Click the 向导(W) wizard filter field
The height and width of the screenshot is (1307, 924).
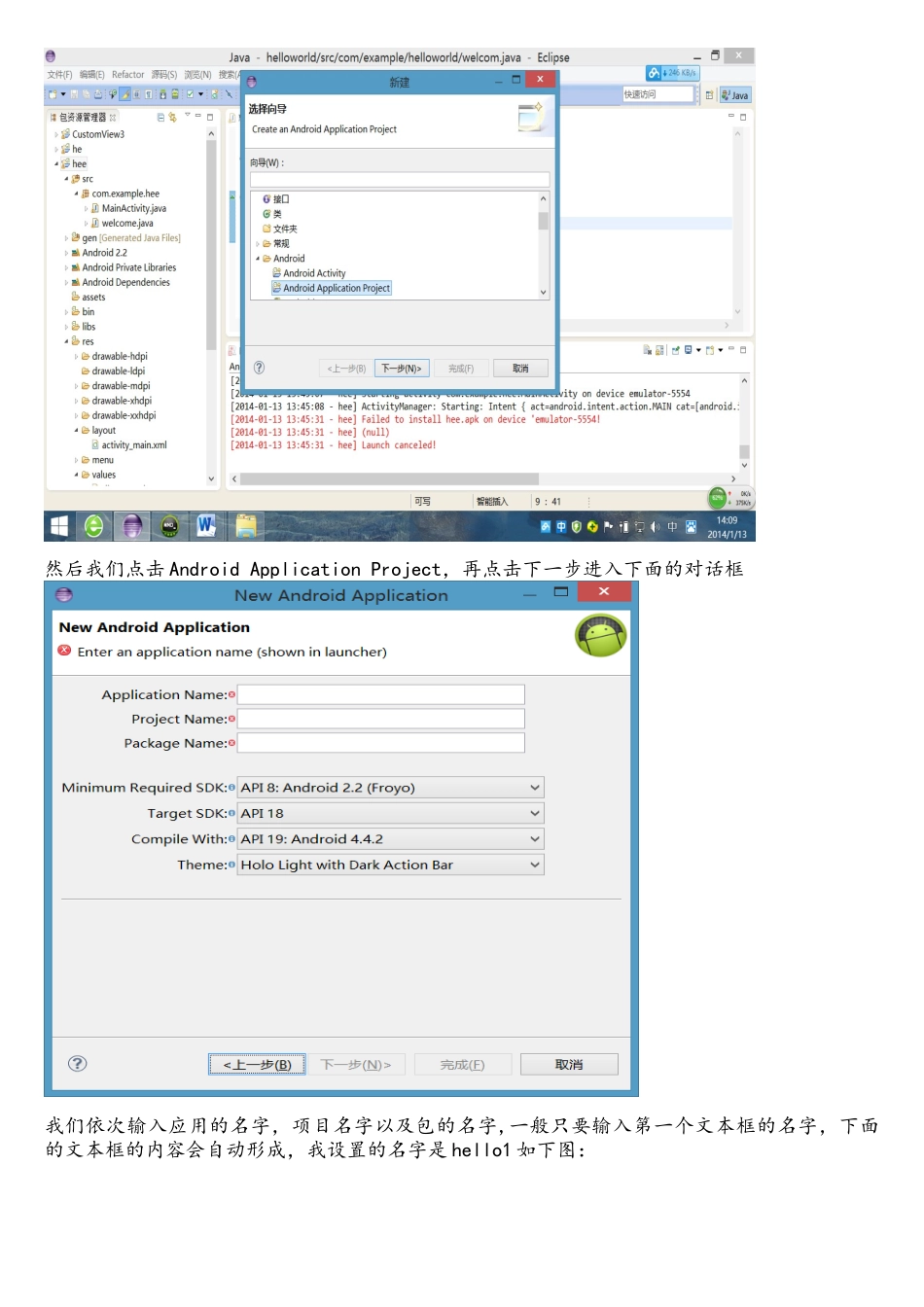[x=400, y=179]
